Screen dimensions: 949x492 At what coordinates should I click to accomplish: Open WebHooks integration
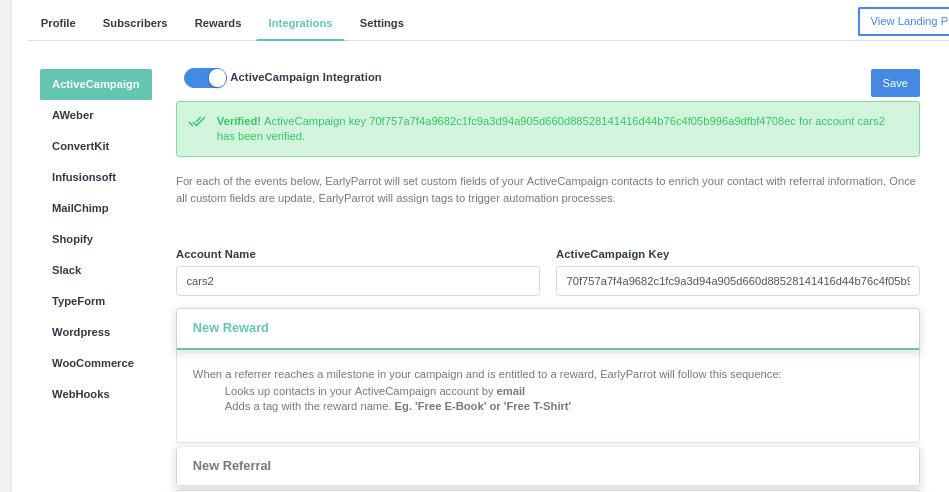pyautogui.click(x=80, y=394)
